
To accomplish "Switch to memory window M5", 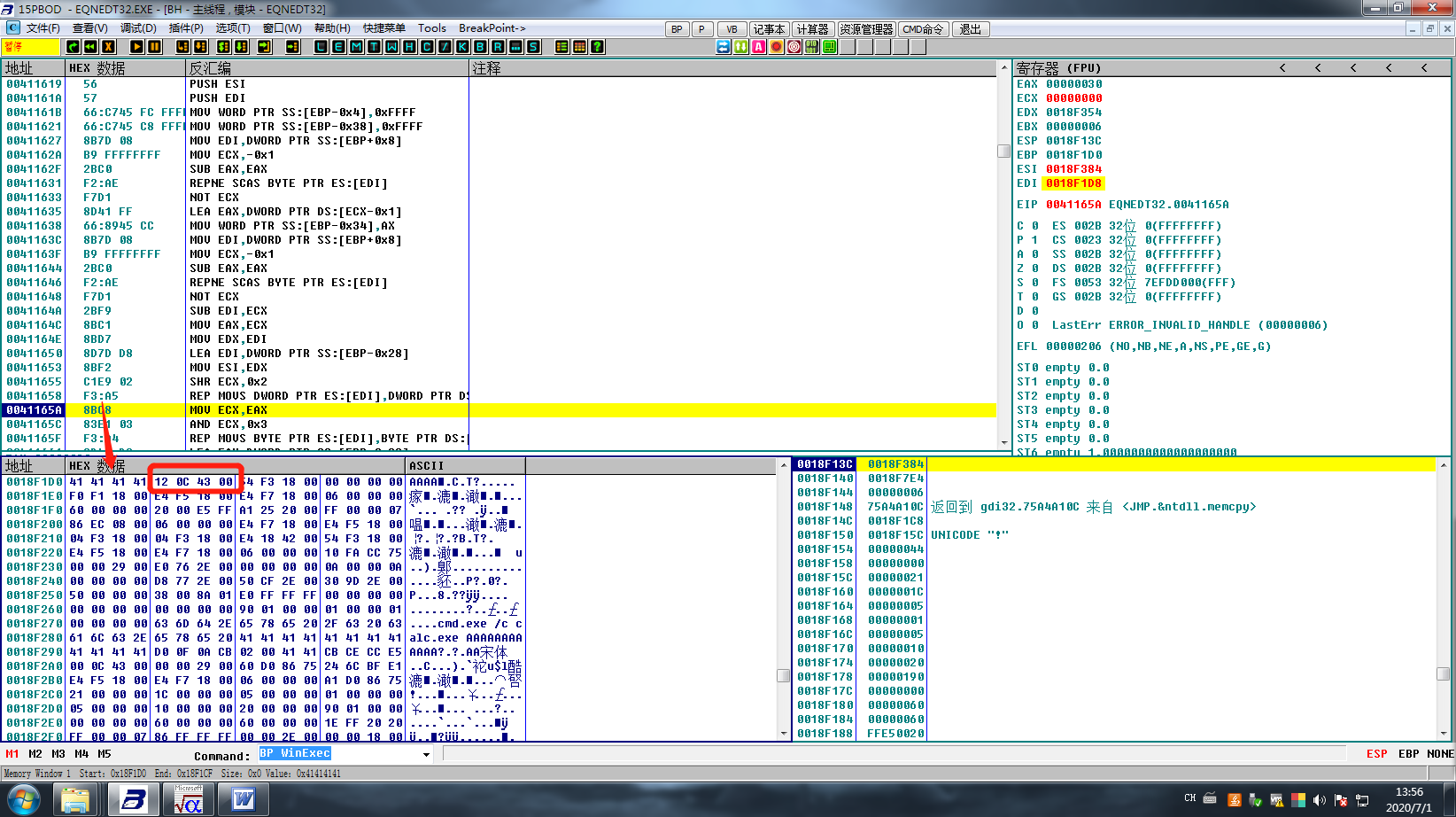I will point(105,754).
